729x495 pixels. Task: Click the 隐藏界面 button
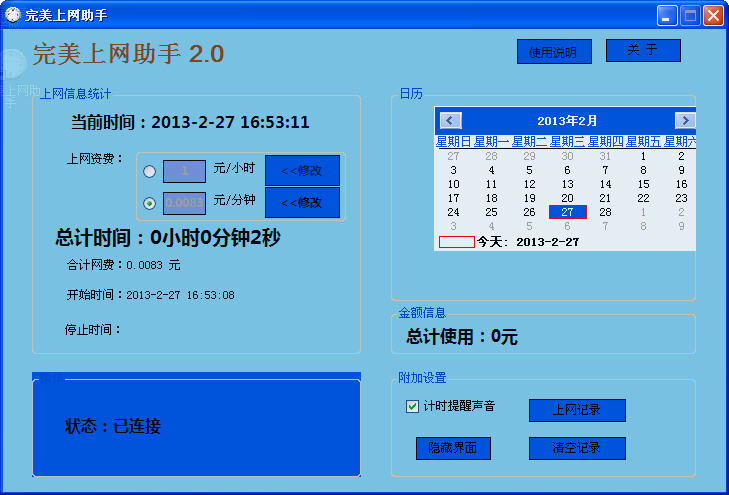[x=453, y=448]
